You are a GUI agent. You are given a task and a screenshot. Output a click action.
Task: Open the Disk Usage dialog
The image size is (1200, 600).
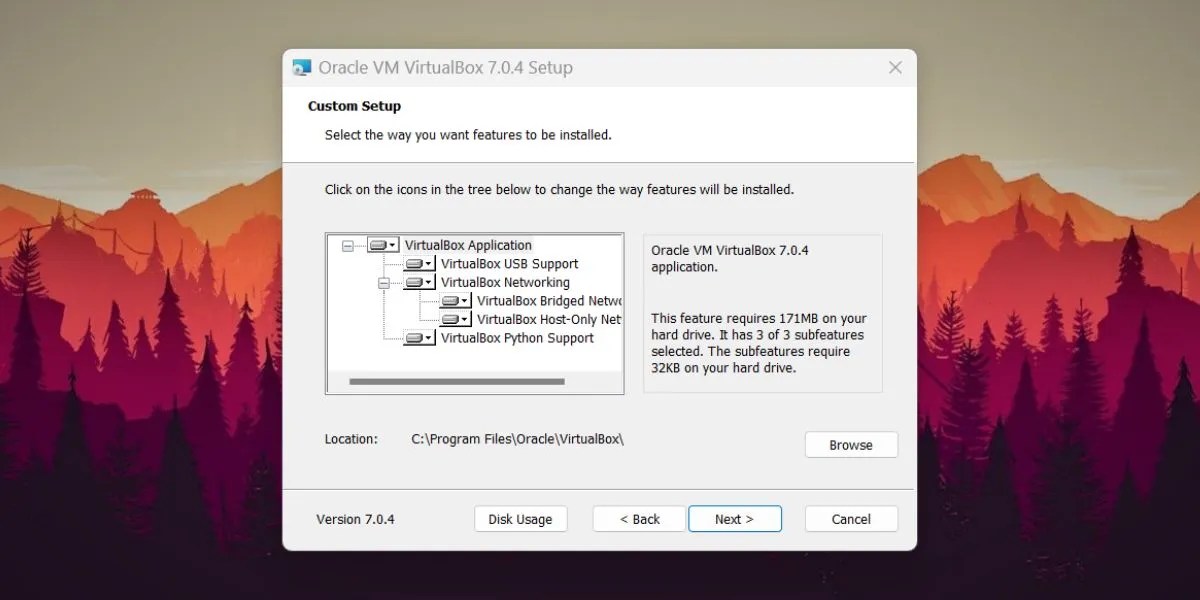(520, 518)
